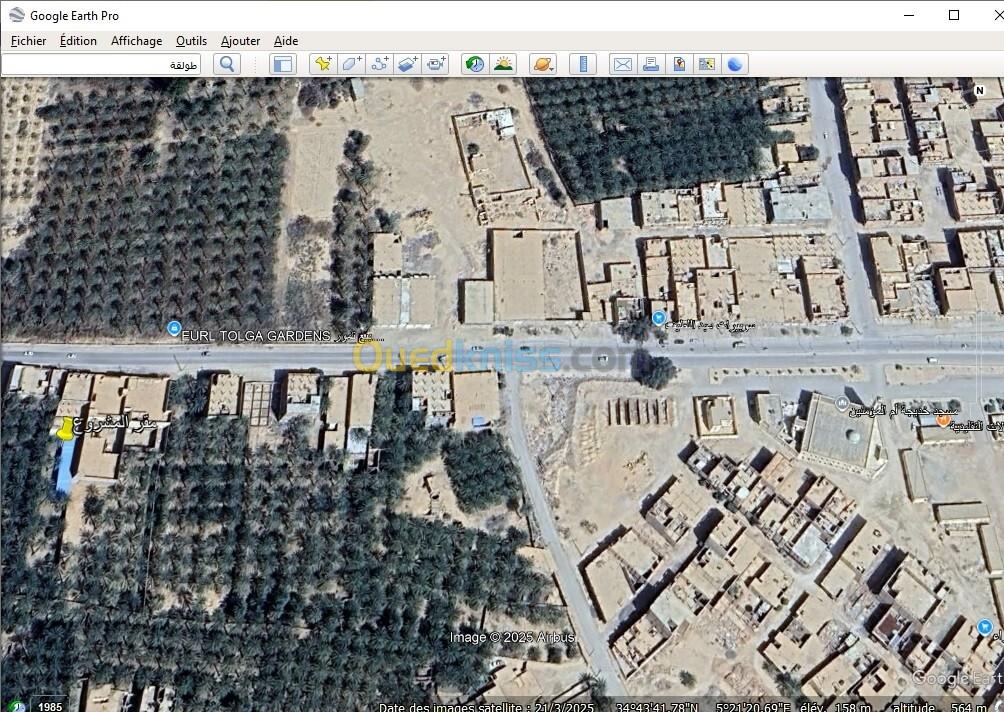Click the 1985 historical imagery year button
This screenshot has width=1004, height=712.
[x=49, y=706]
